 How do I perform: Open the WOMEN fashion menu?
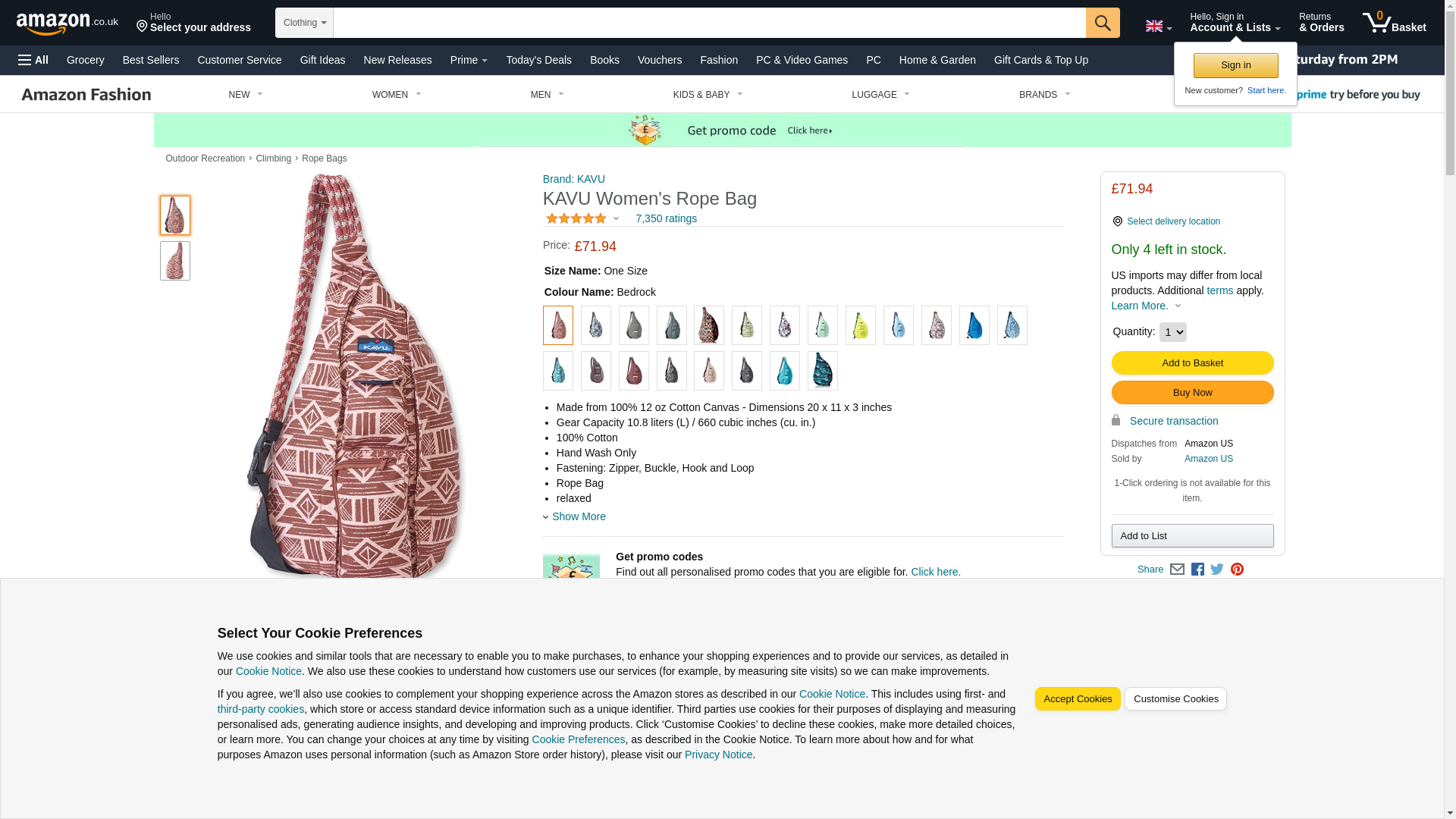[x=397, y=95]
